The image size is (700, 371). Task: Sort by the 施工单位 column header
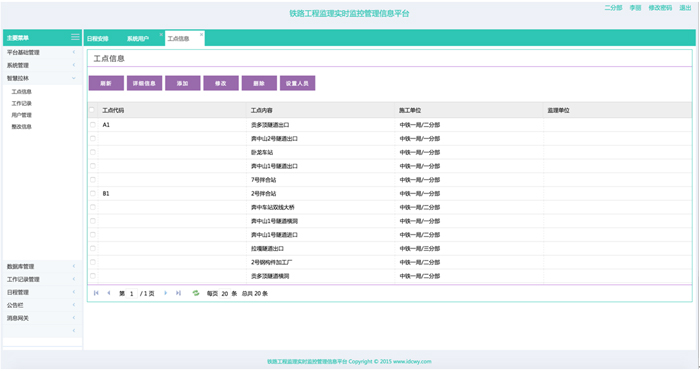410,110
